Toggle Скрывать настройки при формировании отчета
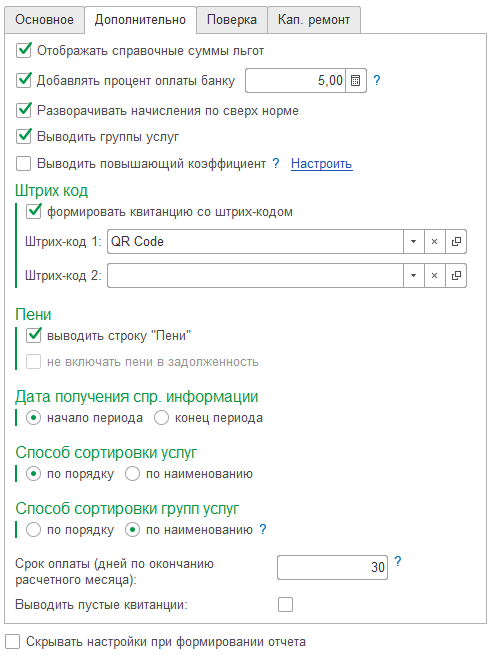The height and width of the screenshot is (655, 500). click(13, 641)
